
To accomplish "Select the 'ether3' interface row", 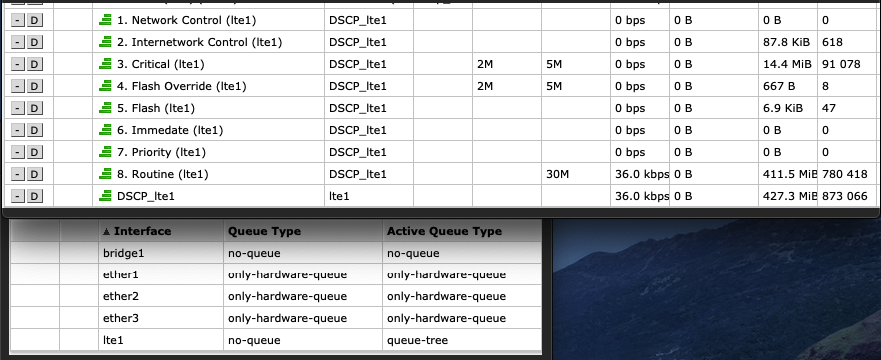I will click(276, 318).
